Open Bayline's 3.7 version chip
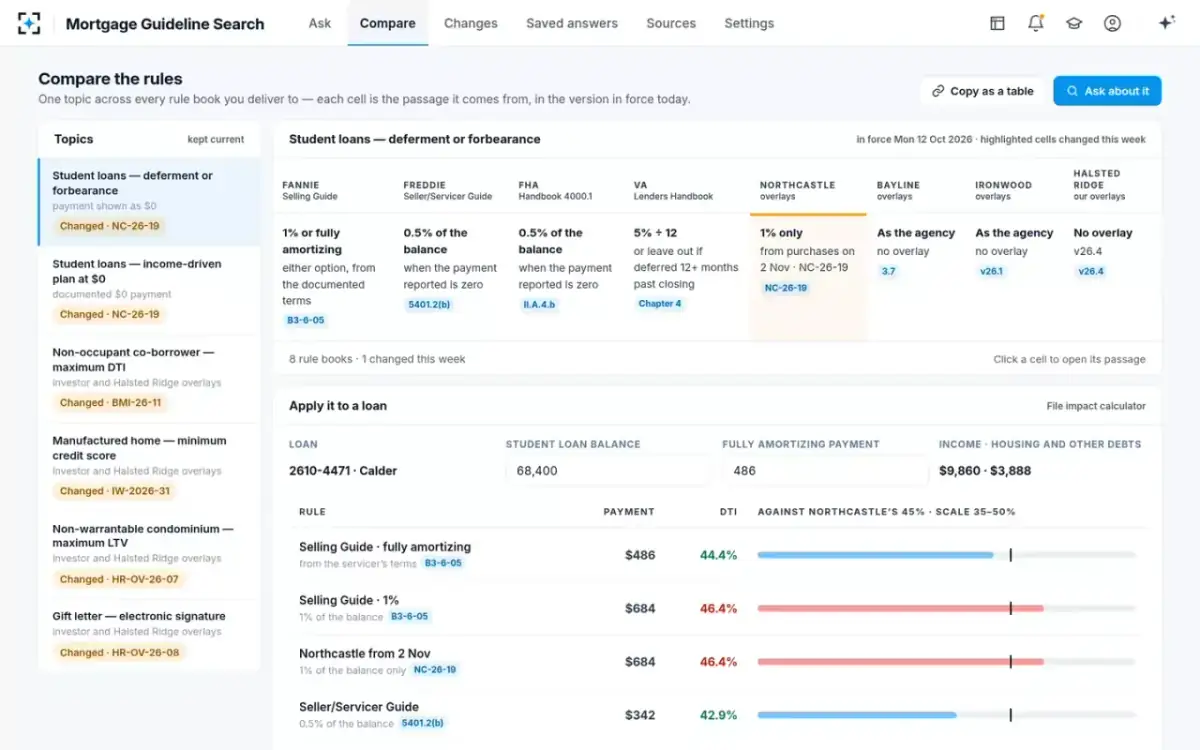This screenshot has height=750, width=1200. point(889,271)
